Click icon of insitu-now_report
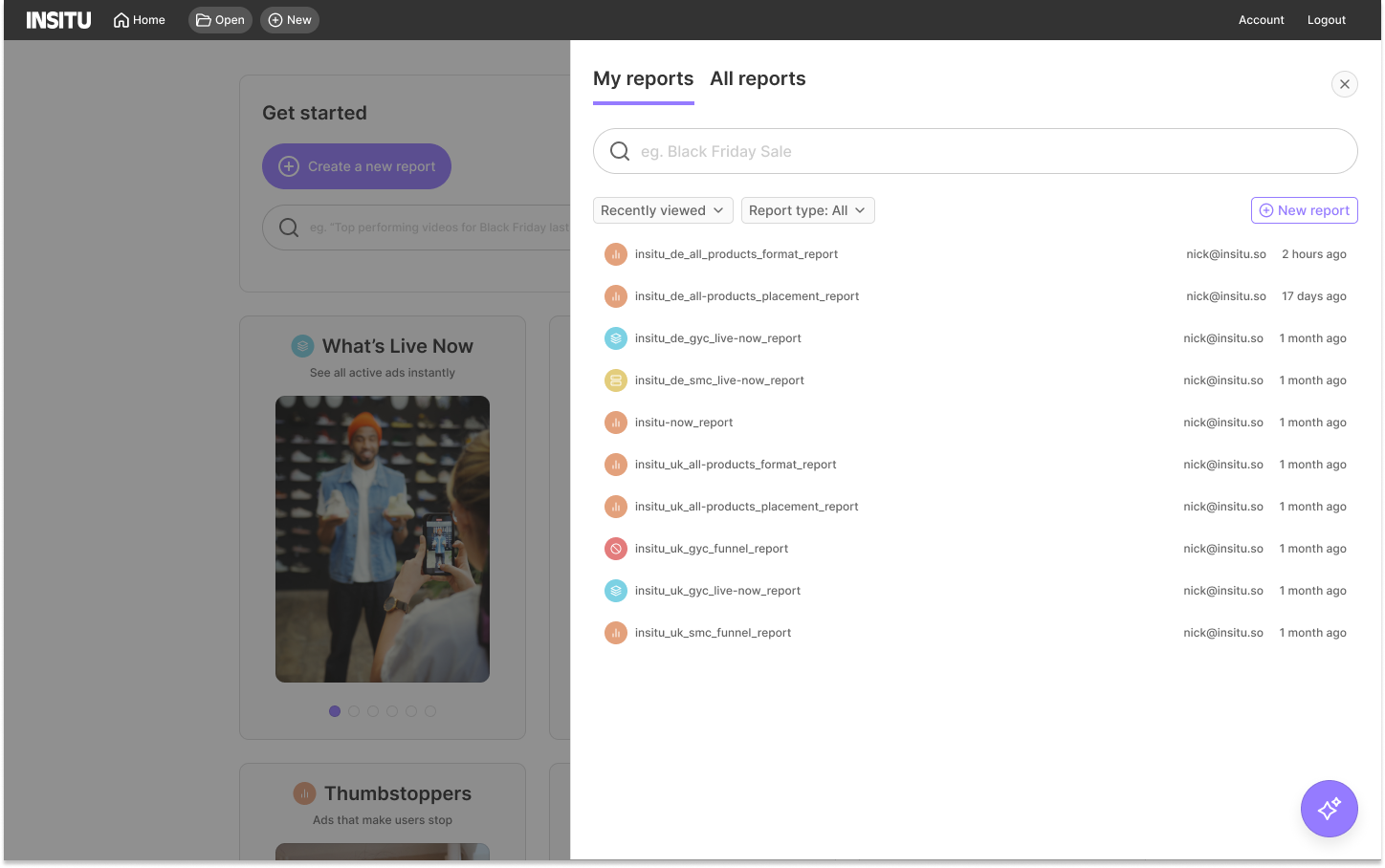The height and width of the screenshot is (868, 1385). 616,423
